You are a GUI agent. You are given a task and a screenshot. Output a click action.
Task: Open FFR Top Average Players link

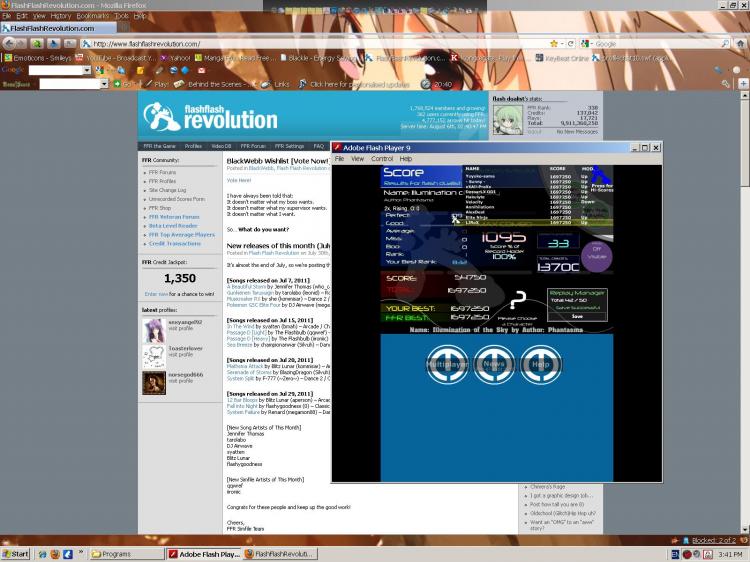181,235
